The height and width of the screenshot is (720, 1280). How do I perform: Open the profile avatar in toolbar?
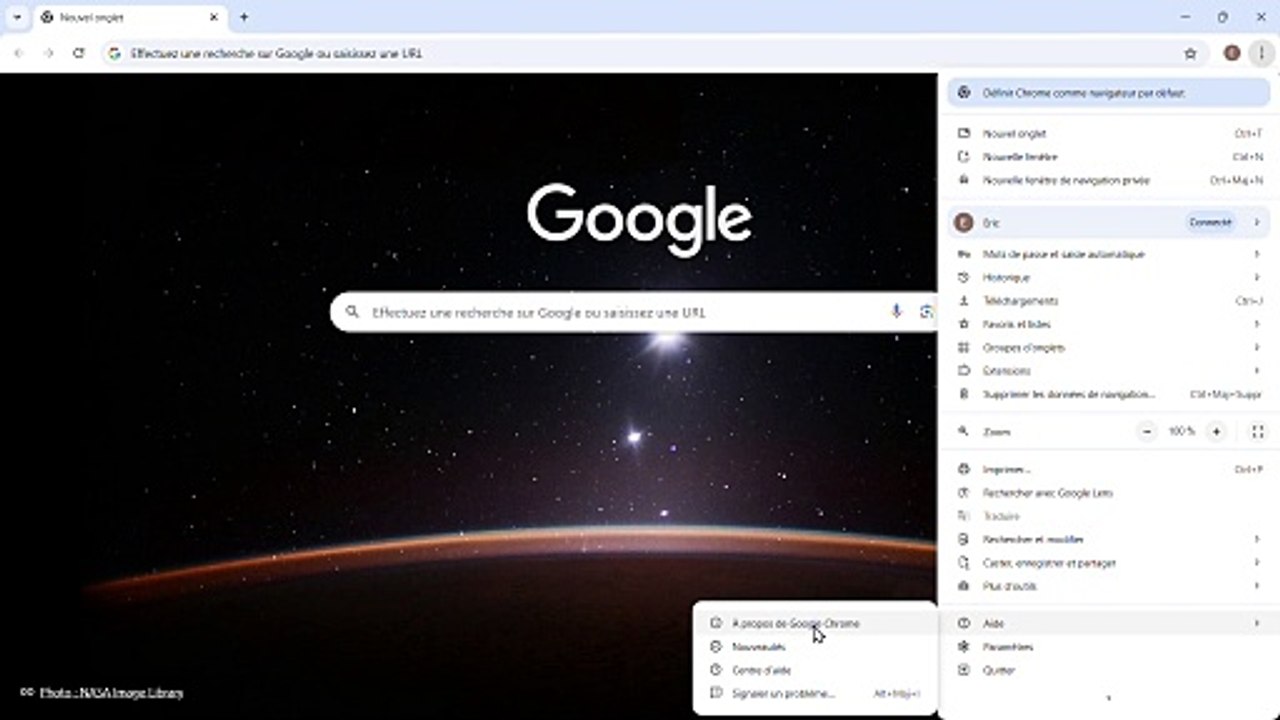(x=1232, y=53)
